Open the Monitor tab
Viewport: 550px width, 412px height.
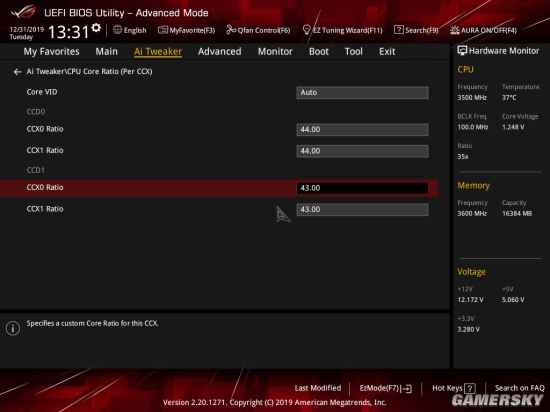[x=275, y=52]
